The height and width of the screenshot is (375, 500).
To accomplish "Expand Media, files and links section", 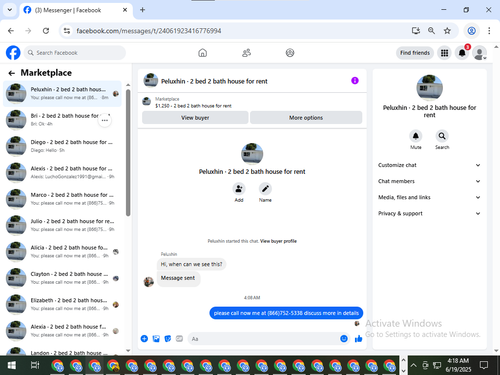I will click(x=429, y=197).
